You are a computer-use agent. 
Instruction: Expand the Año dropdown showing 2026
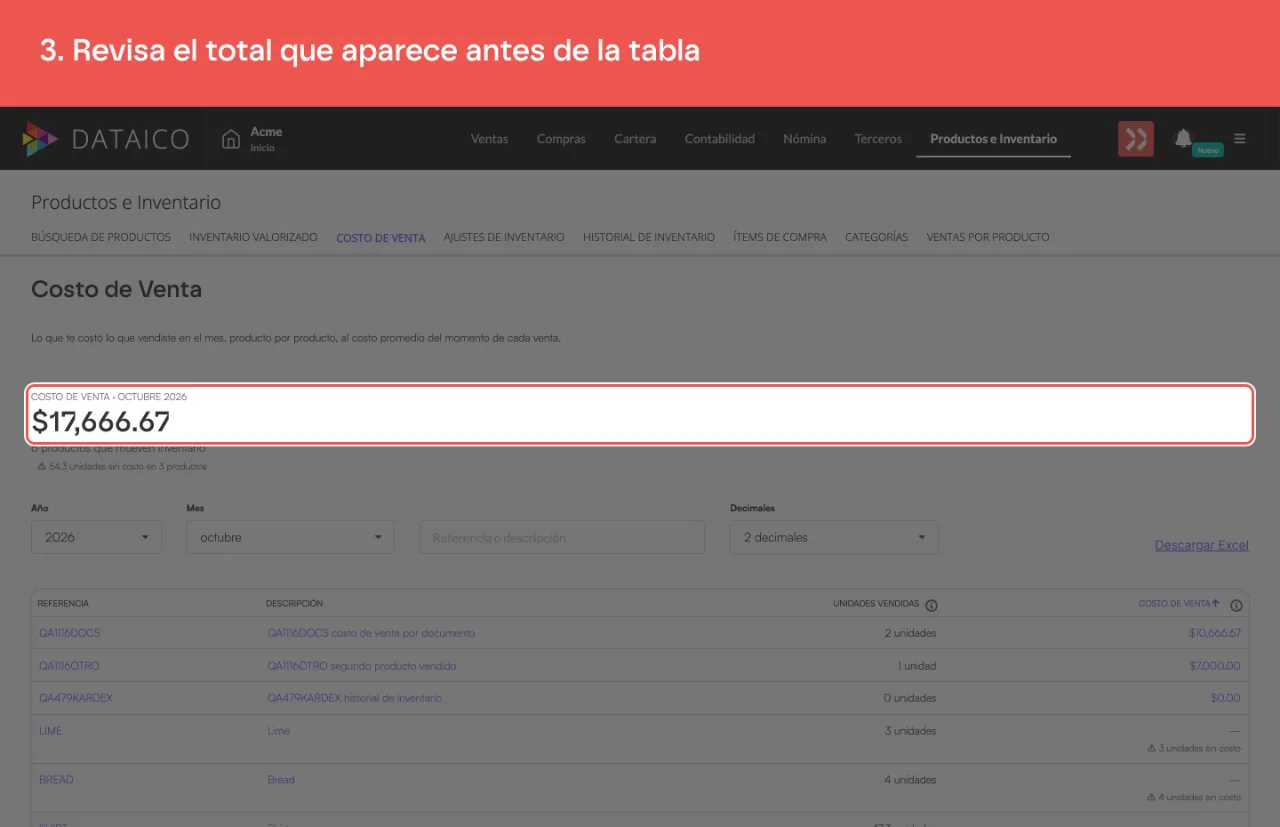[x=96, y=537]
